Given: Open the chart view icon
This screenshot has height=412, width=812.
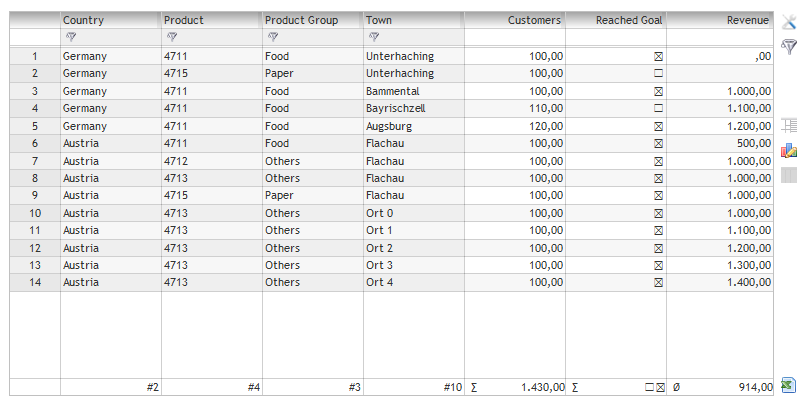Looking at the screenshot, I should tap(789, 150).
